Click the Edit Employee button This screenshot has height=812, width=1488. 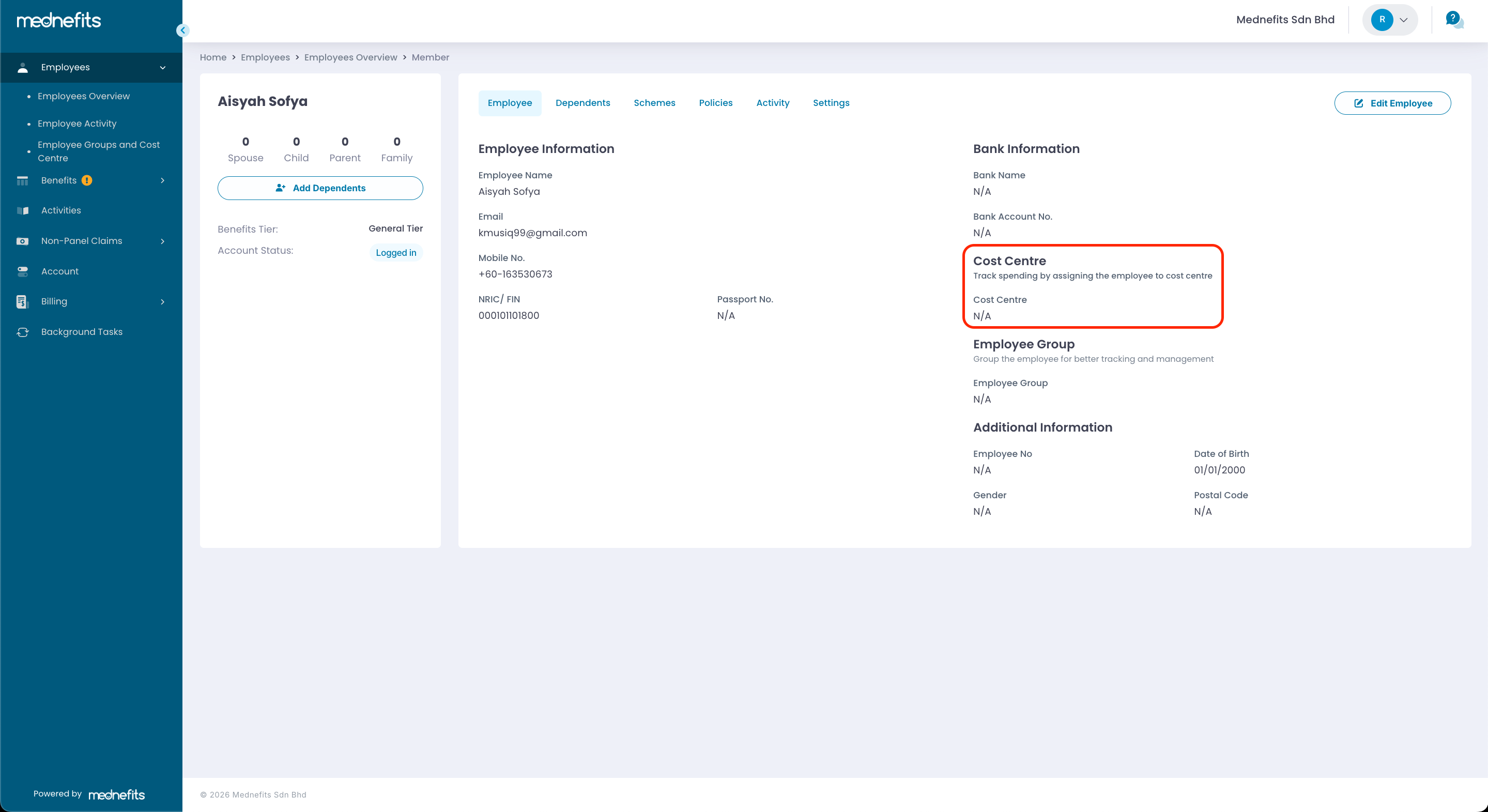pos(1392,103)
